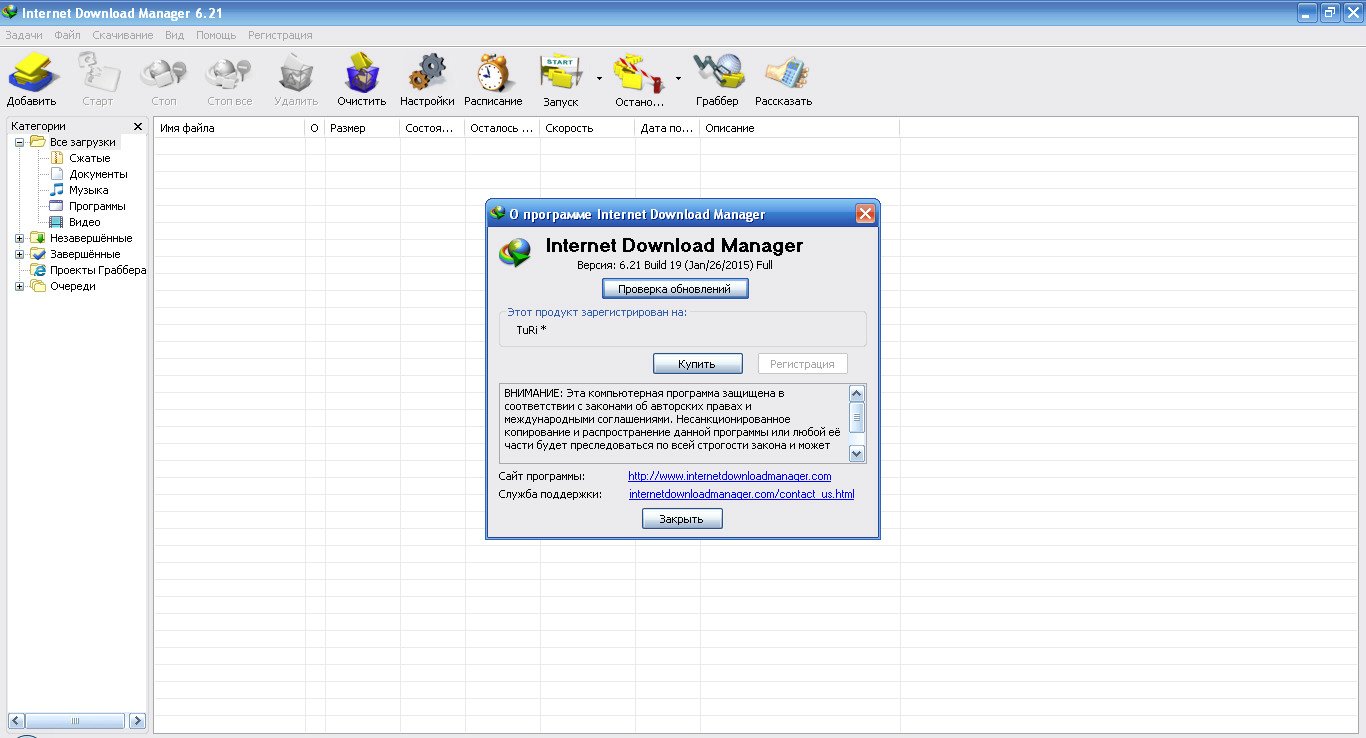
Task: Close the Категории panel
Action: (x=138, y=126)
